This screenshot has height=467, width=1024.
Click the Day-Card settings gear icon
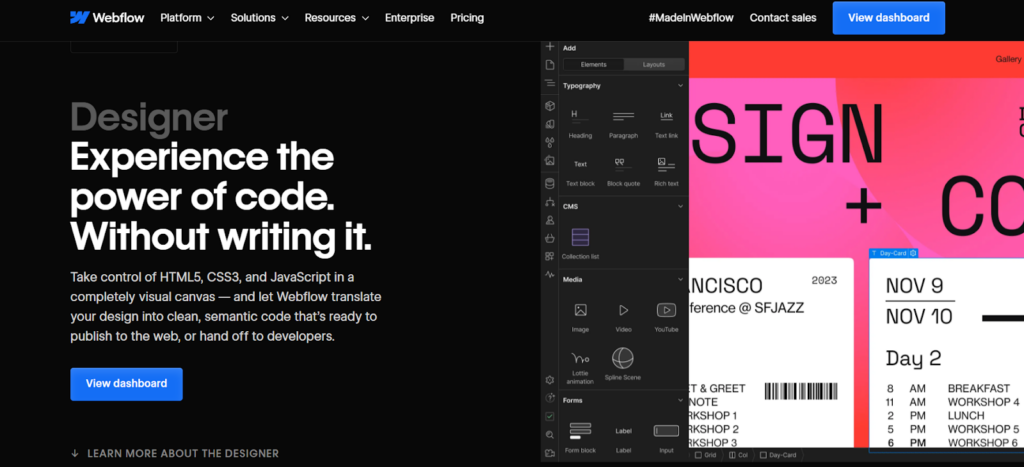(913, 253)
